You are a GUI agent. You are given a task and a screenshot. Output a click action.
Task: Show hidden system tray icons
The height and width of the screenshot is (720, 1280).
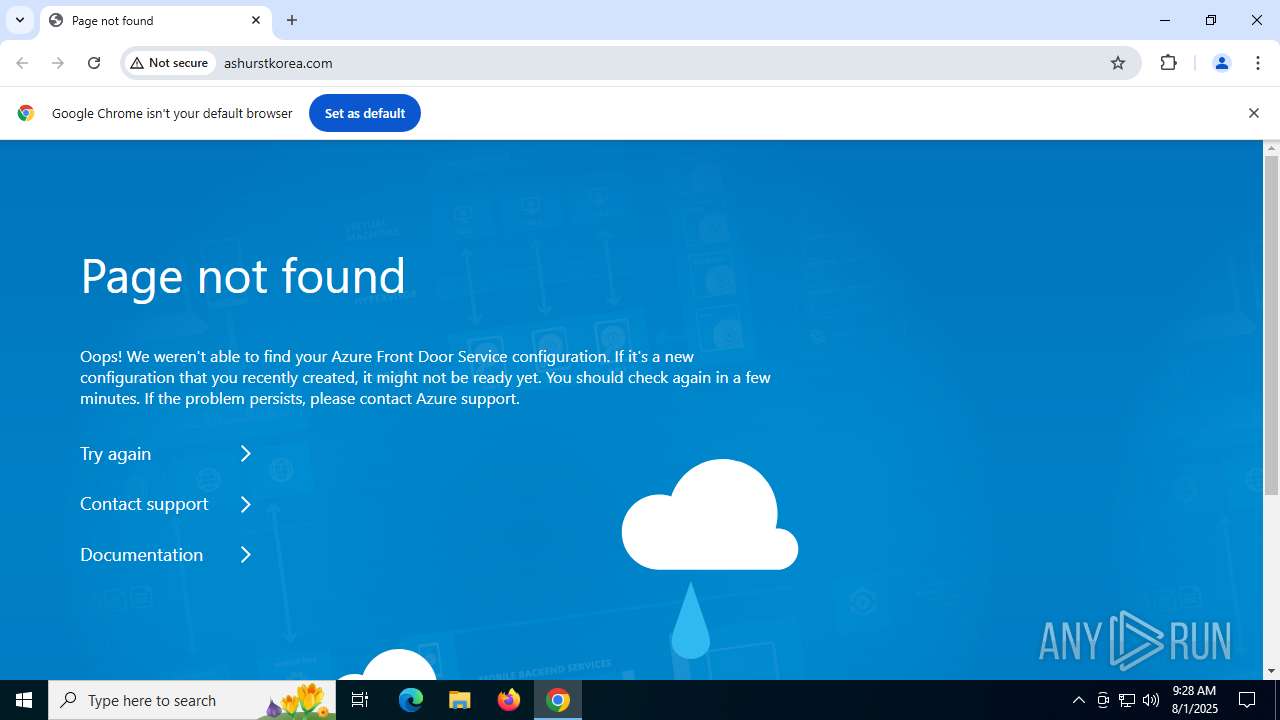pos(1078,700)
